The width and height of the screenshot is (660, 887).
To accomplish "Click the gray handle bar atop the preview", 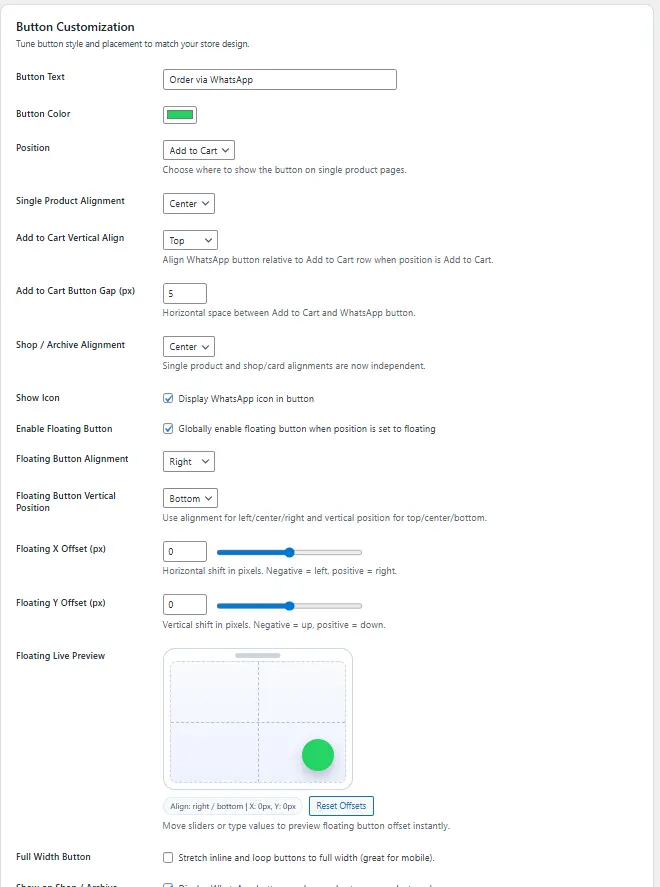I will point(257,656).
